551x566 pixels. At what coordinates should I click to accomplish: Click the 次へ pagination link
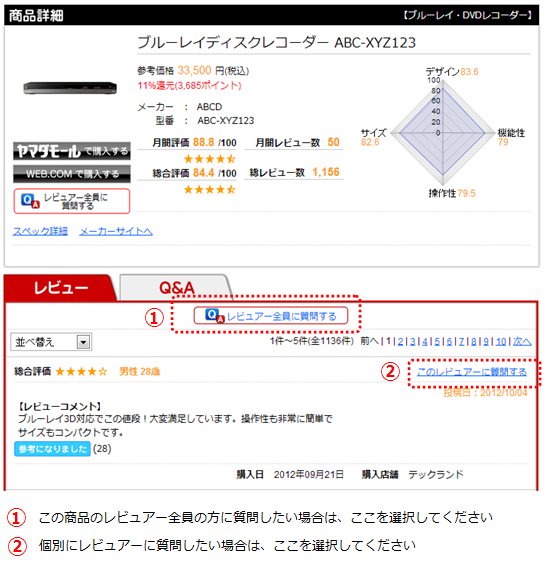[522, 341]
